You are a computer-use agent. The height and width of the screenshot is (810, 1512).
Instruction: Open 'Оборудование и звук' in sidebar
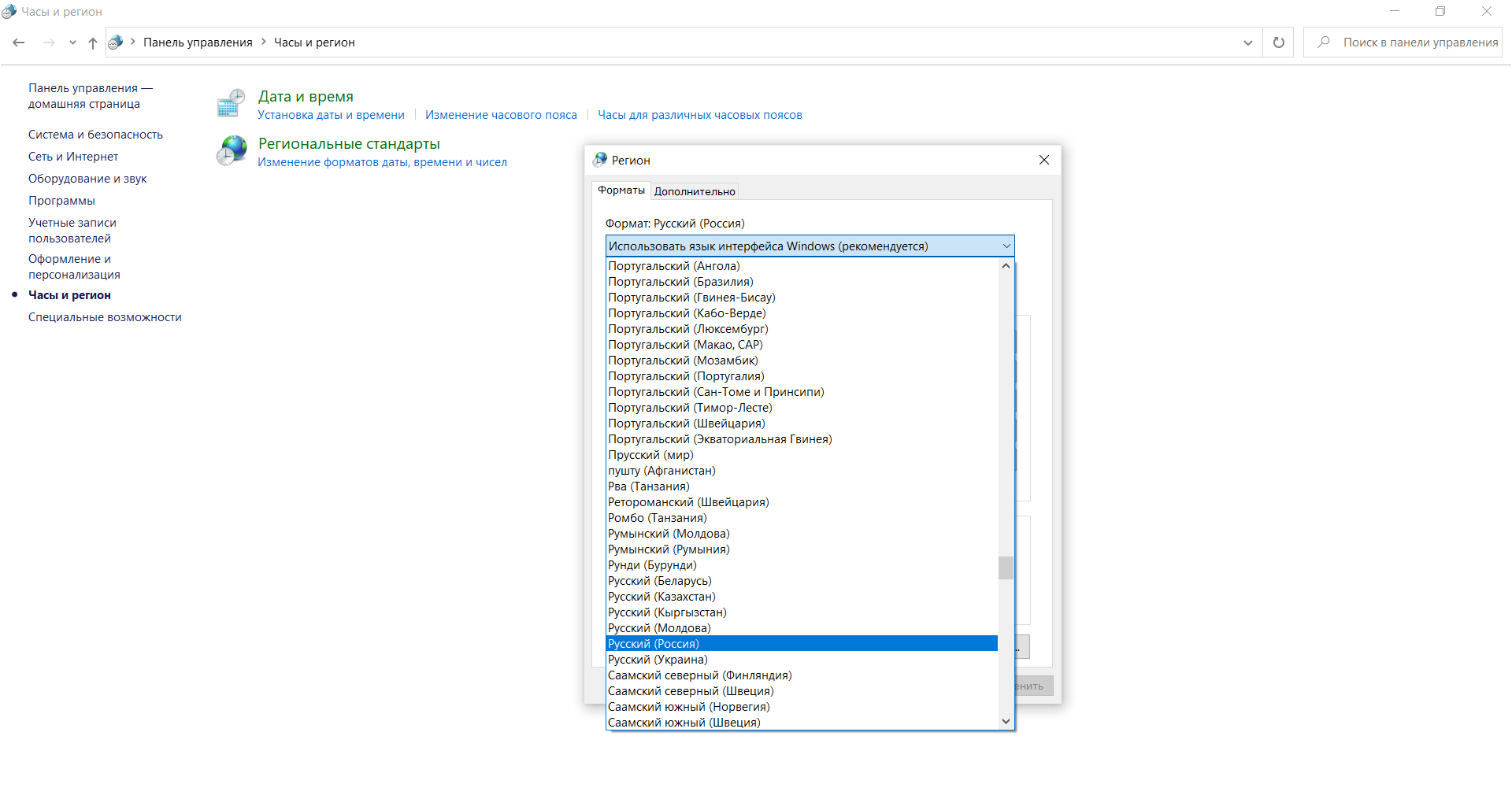[87, 179]
